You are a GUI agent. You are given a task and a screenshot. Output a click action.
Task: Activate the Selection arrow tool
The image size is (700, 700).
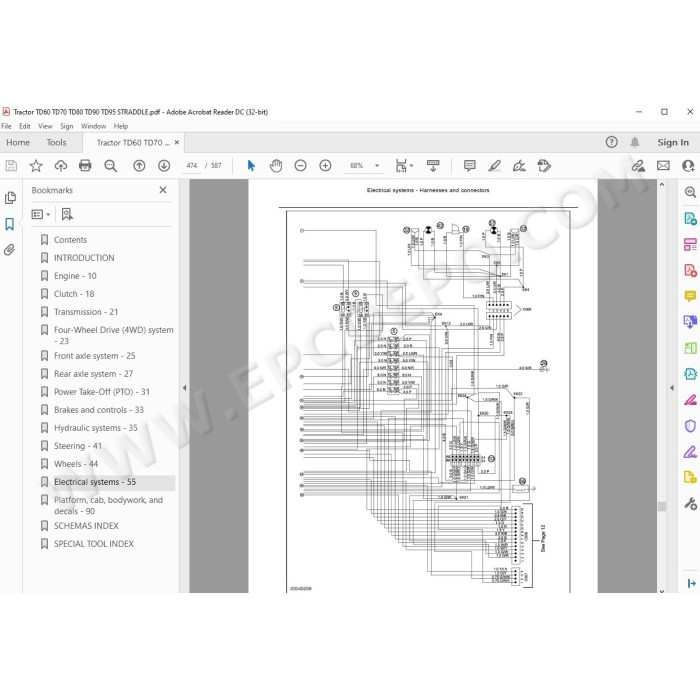tap(251, 166)
